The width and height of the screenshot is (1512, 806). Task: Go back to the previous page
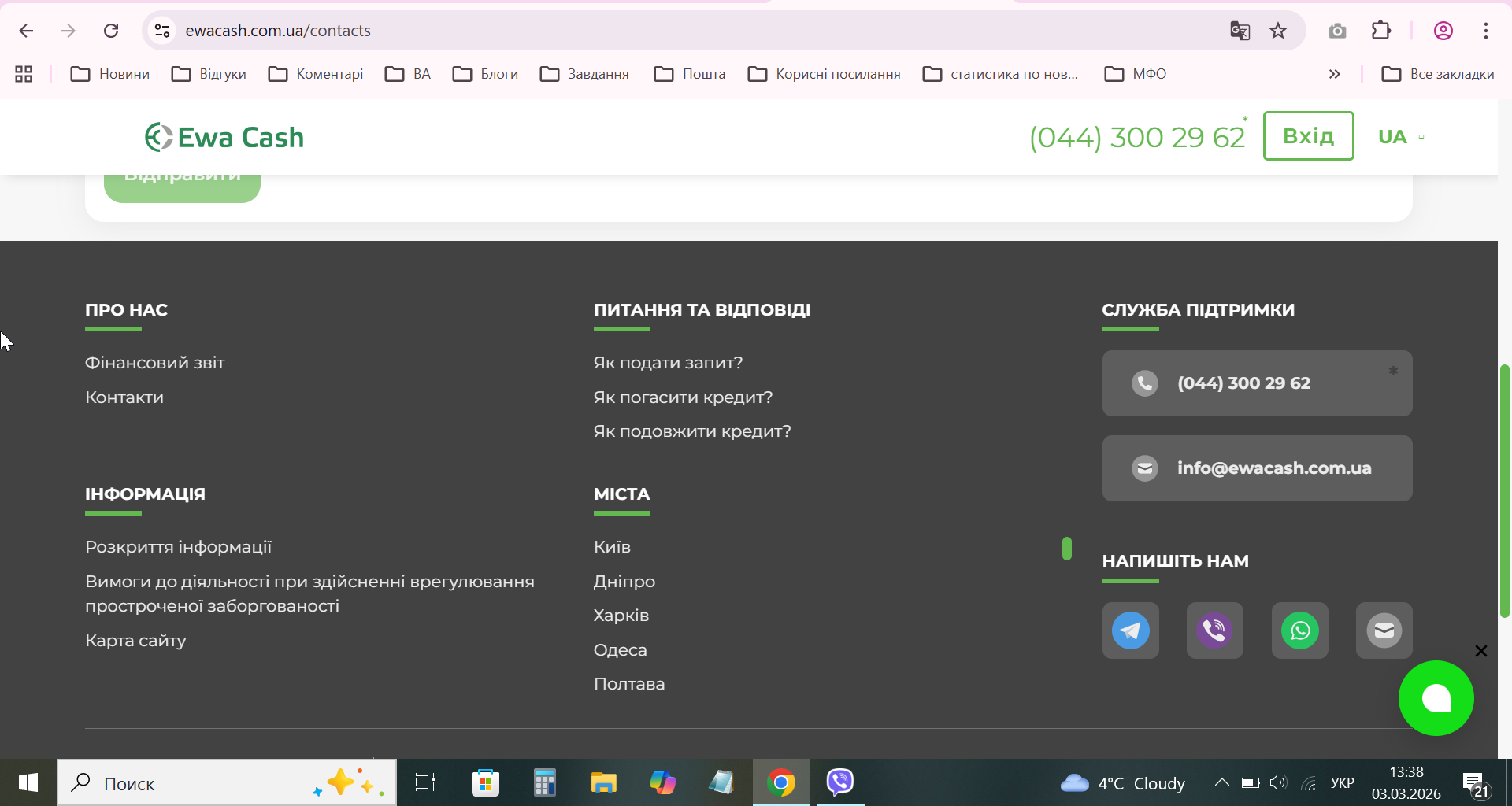point(26,31)
